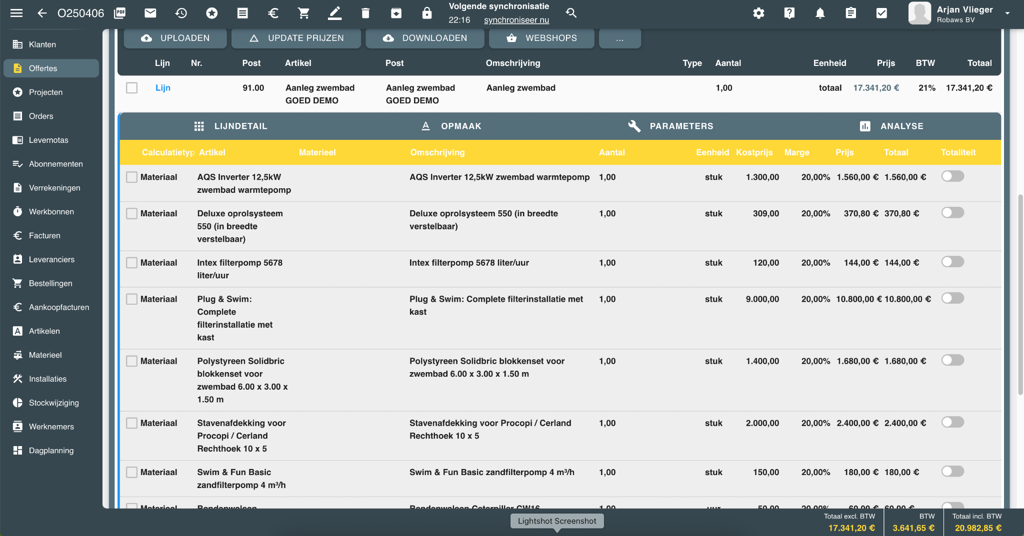1024x536 pixels.
Task: Toggle Totaliteit for Swim & Fun Basic row
Action: pos(952,471)
